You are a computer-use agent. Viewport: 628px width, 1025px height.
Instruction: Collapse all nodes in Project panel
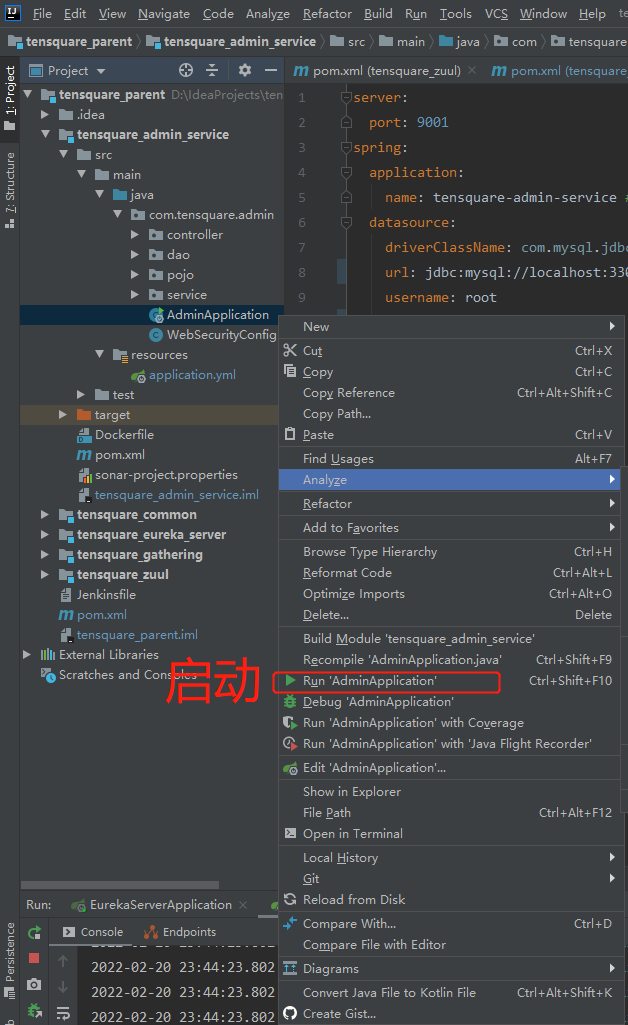212,71
